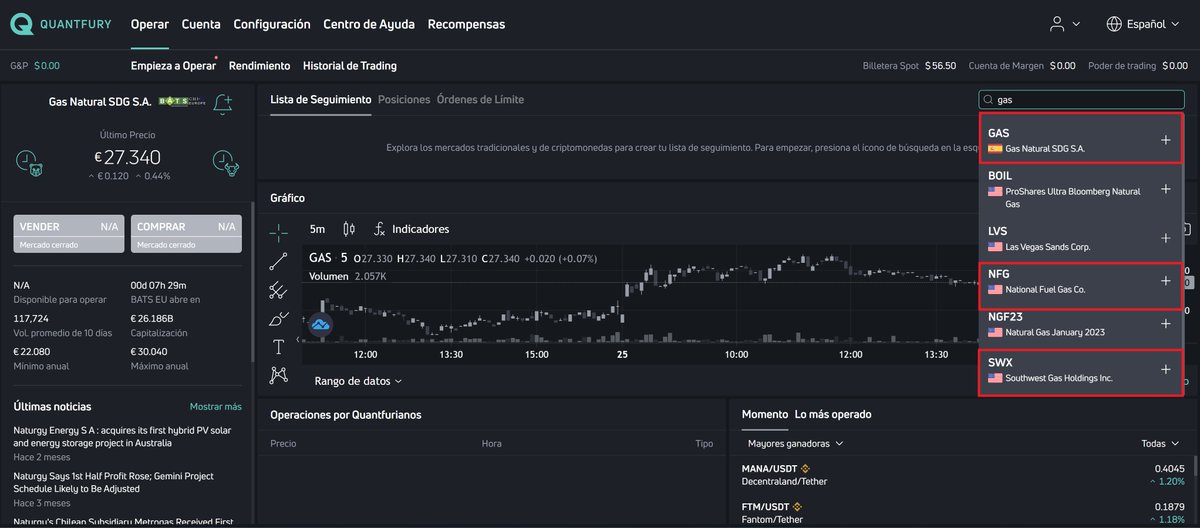The height and width of the screenshot is (528, 1200).
Task: Click the Billetera Spot $56.50 balance
Action: click(x=909, y=66)
